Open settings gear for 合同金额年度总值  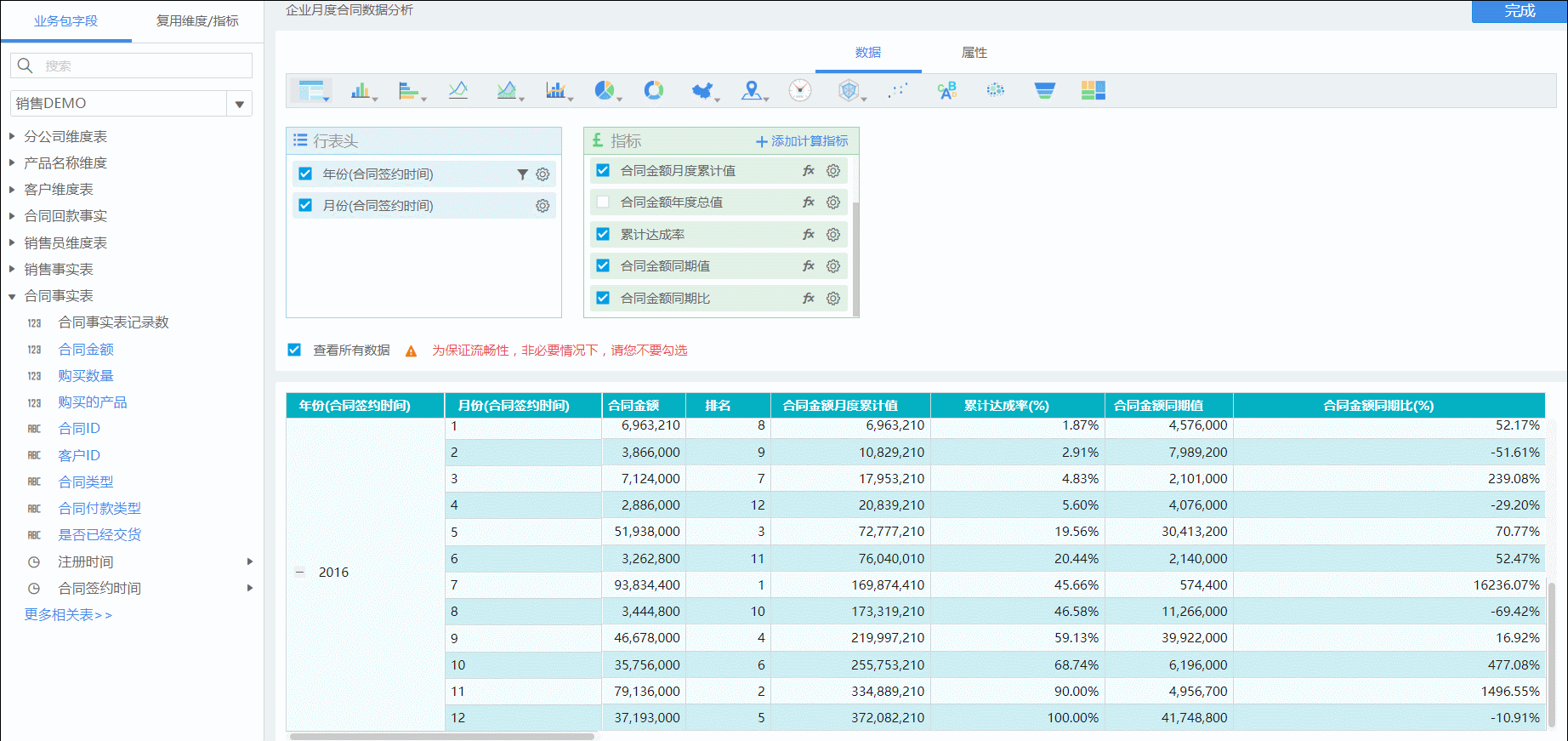(833, 202)
